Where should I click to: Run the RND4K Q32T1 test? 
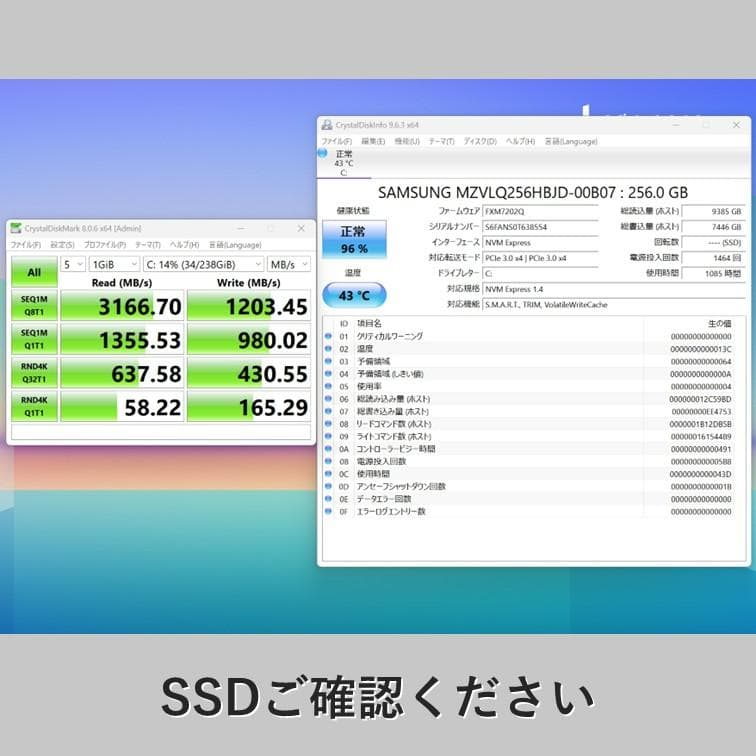34,373
